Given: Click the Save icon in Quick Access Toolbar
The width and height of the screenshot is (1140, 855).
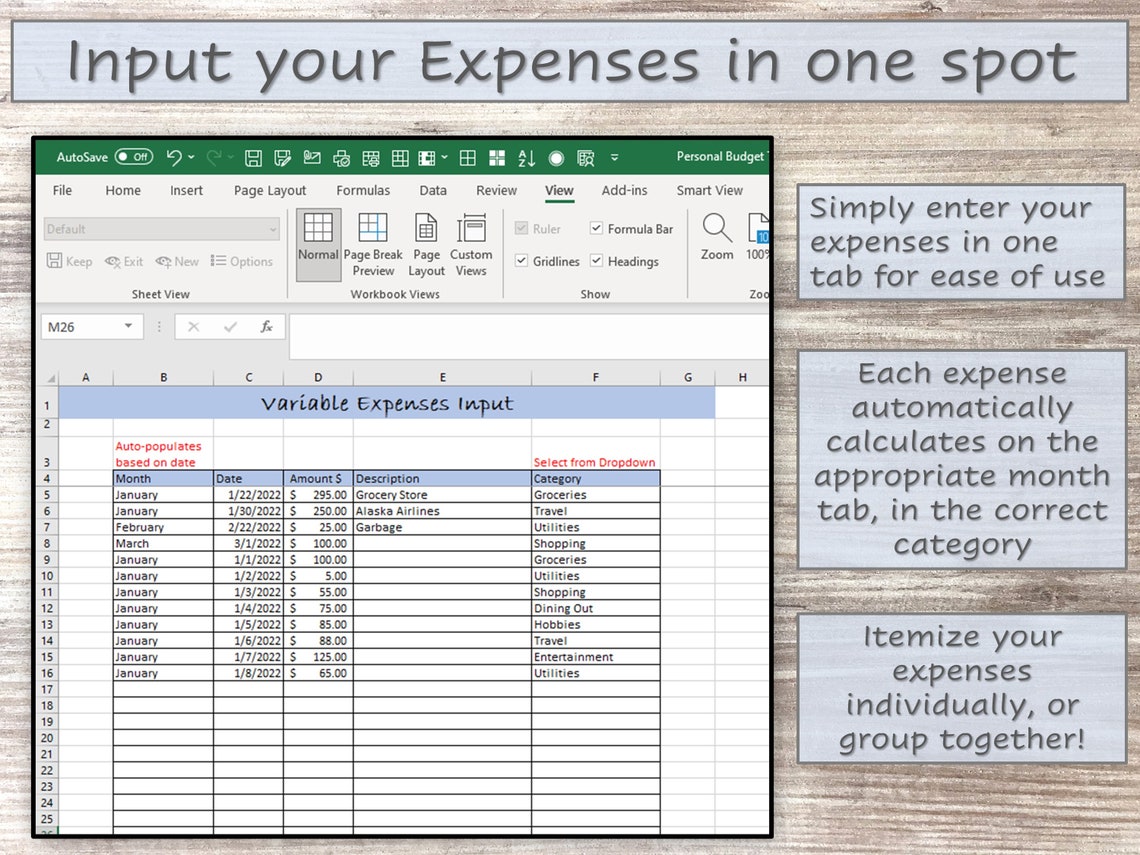Looking at the screenshot, I should [253, 158].
